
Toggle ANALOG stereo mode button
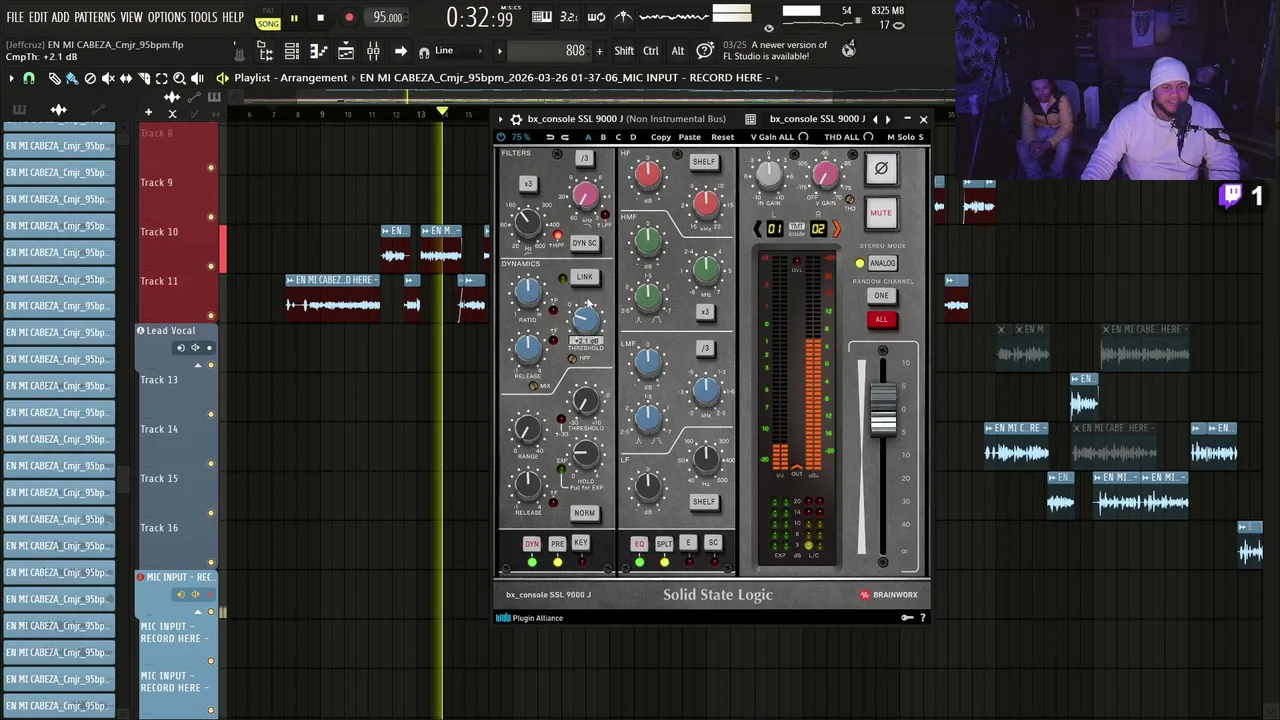[x=882, y=263]
